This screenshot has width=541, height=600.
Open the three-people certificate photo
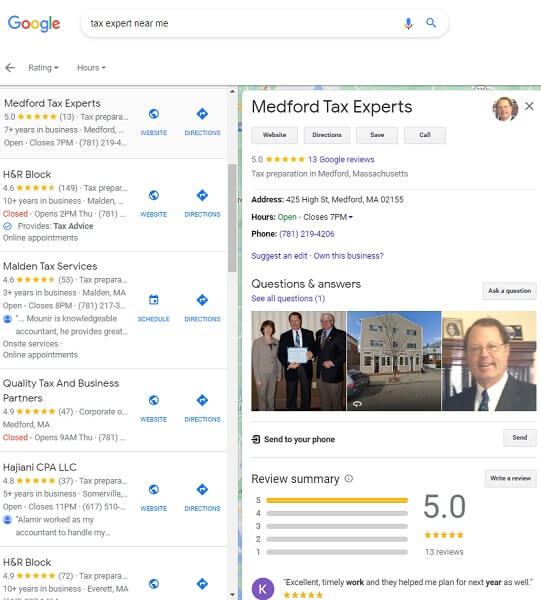tap(298, 361)
